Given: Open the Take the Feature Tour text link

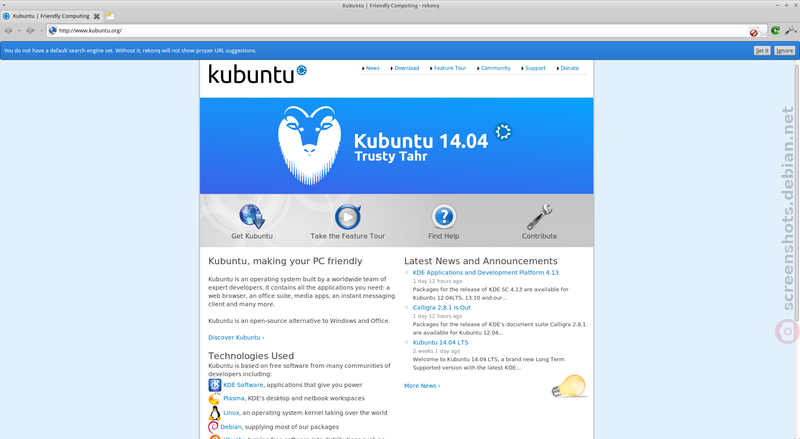Looking at the screenshot, I should tap(348, 236).
